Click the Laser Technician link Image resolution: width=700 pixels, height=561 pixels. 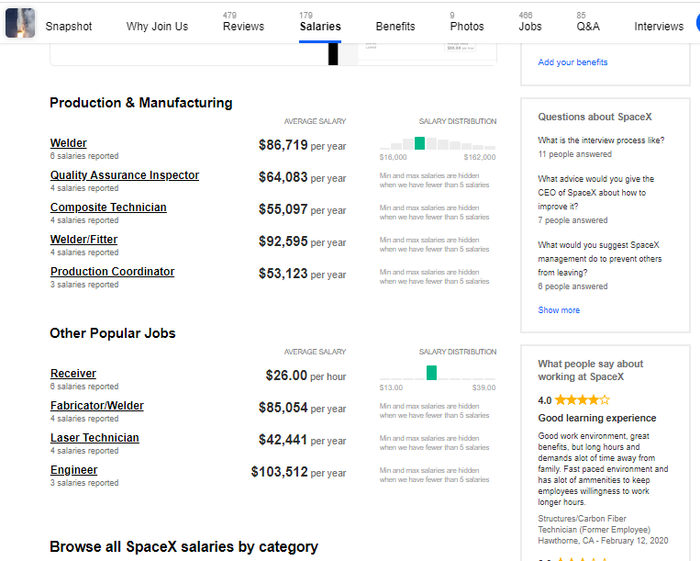click(94, 438)
